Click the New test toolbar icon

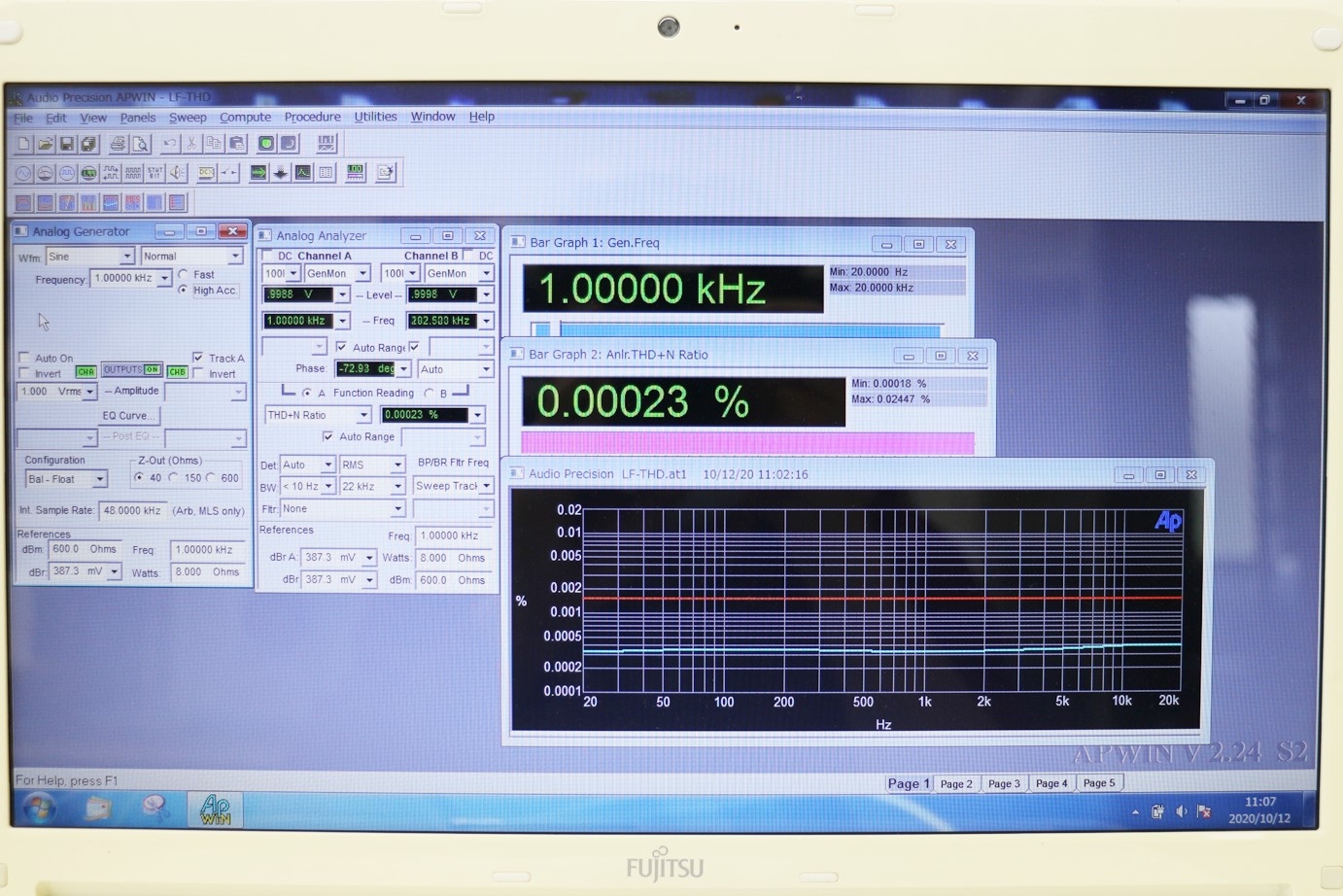tap(23, 144)
